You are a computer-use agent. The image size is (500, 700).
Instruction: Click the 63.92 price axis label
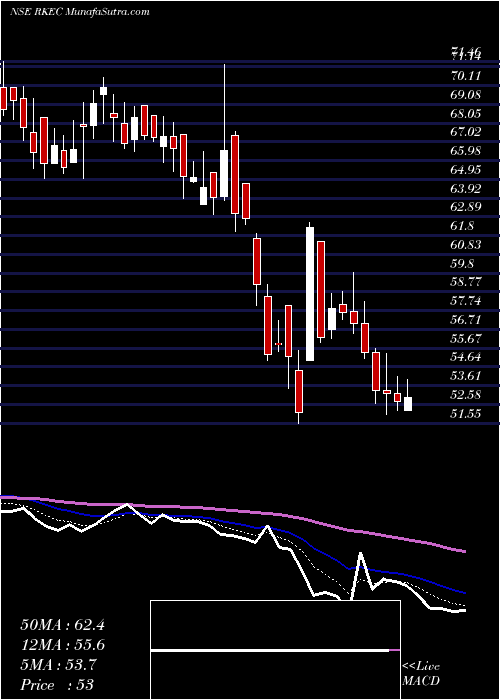(x=466, y=188)
